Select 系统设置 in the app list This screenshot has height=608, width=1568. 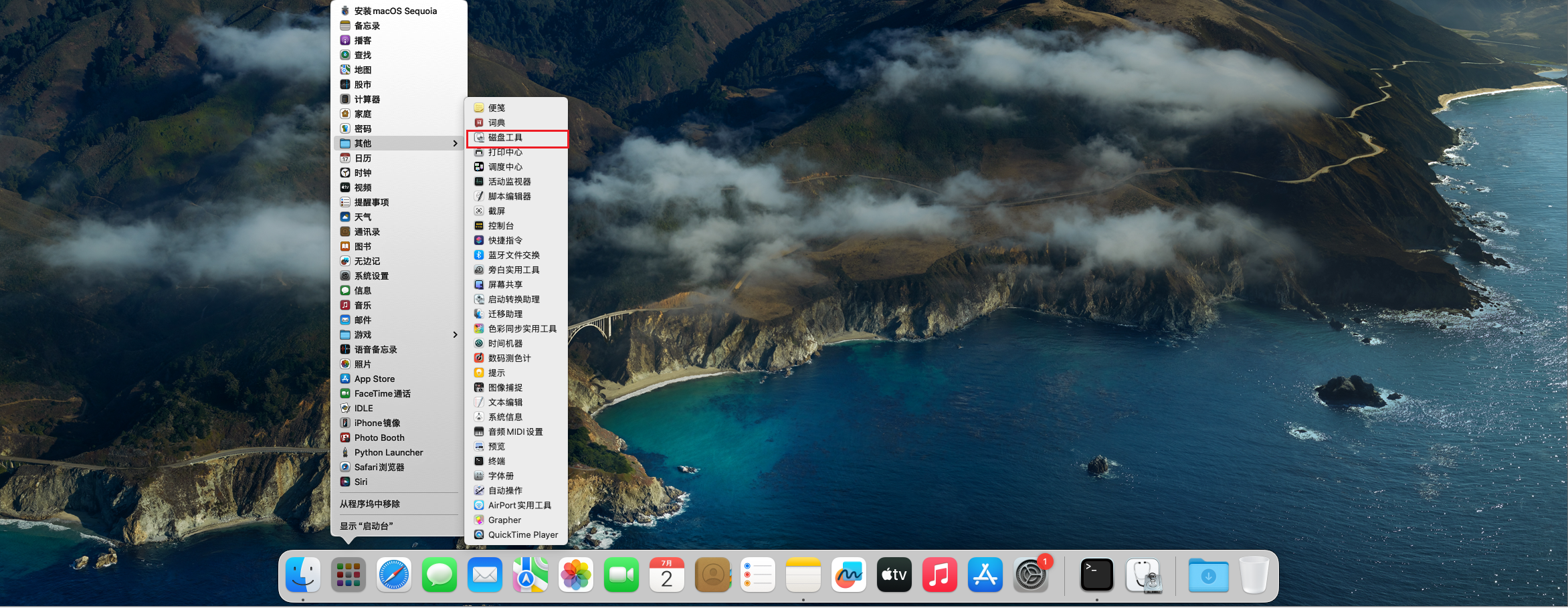click(x=399, y=276)
